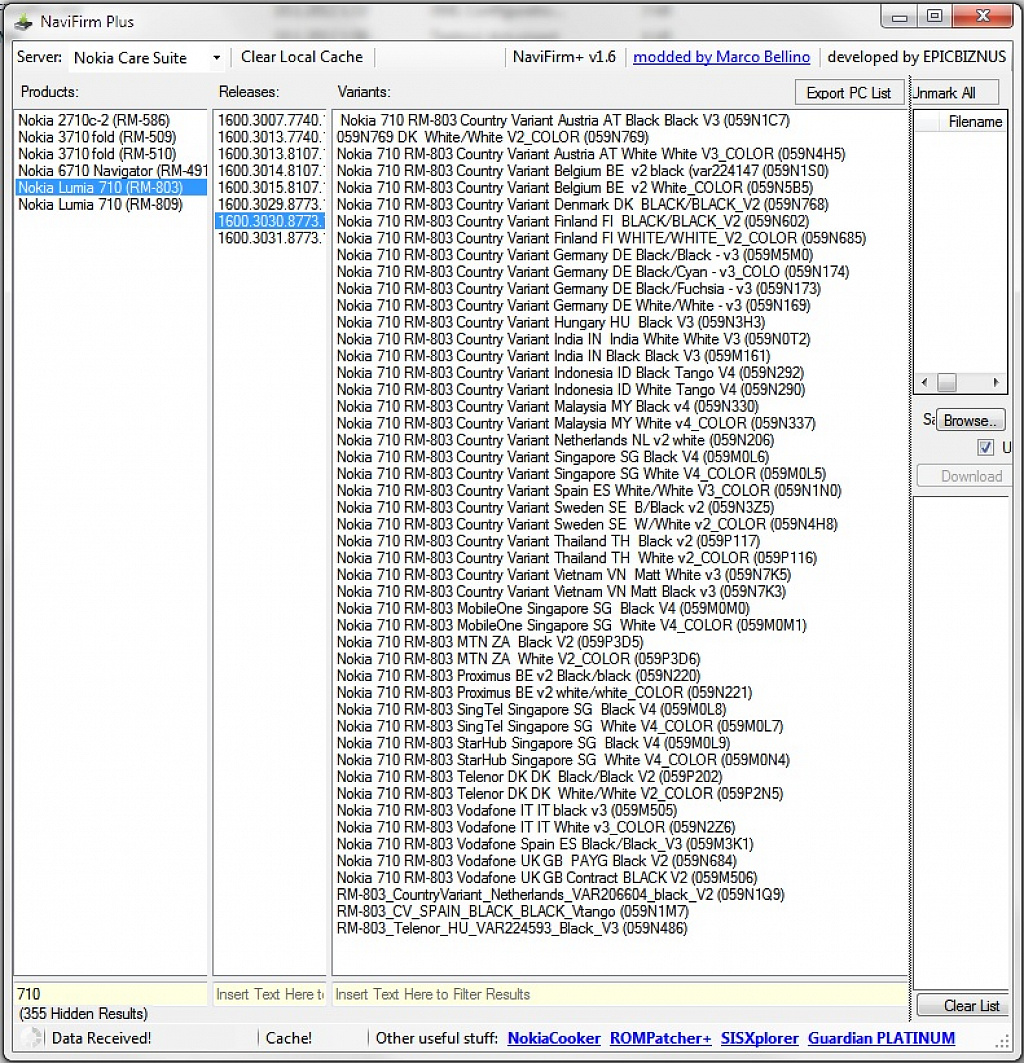
Task: Select variant Germany DE Black/Fuchsia (059N173)
Action: click(578, 289)
